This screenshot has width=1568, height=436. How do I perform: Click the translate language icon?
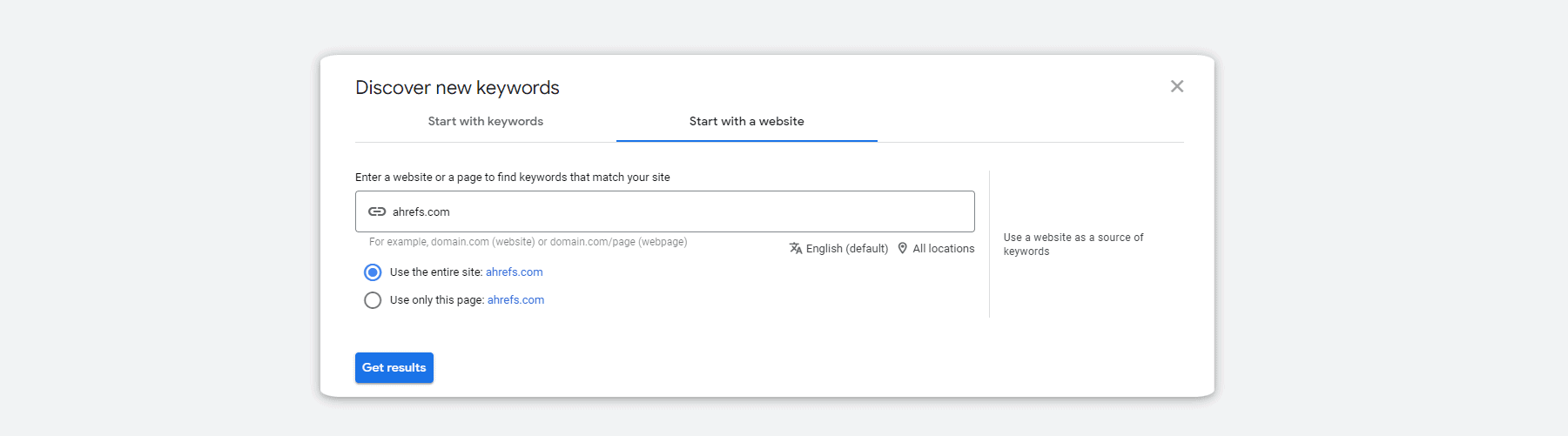796,249
